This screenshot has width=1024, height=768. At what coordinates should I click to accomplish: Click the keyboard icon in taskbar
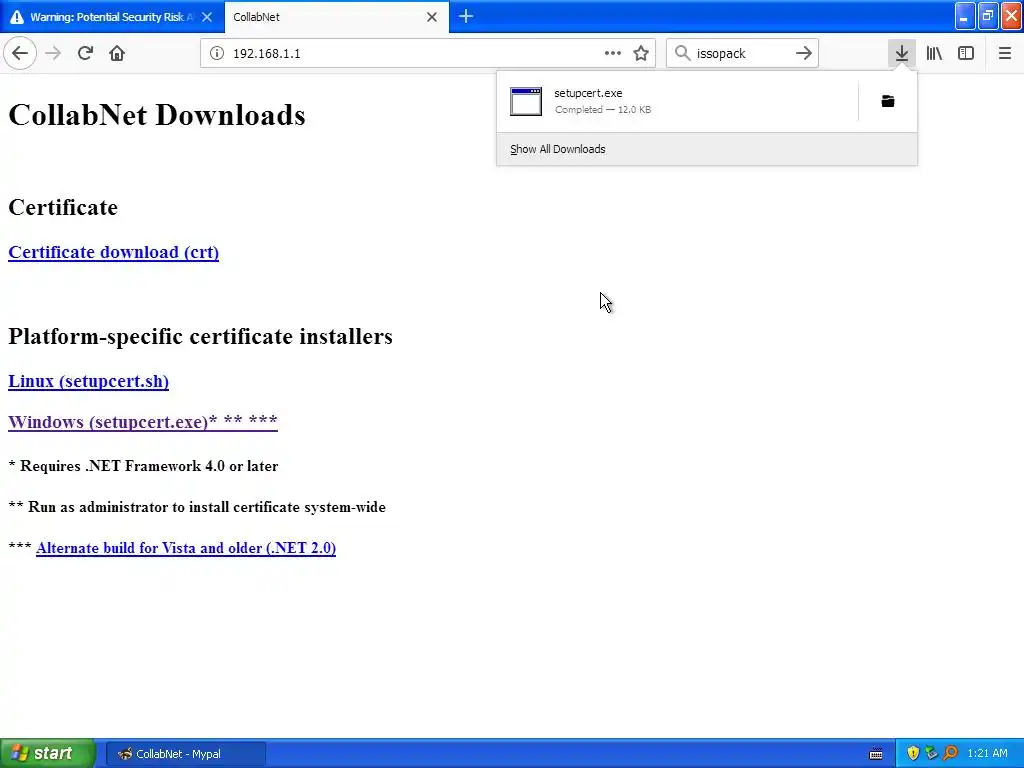tap(876, 754)
